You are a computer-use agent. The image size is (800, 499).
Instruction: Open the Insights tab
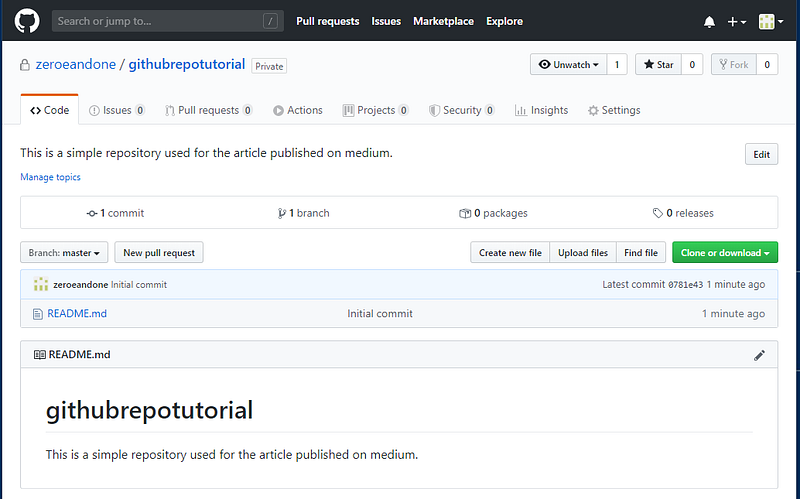541,110
